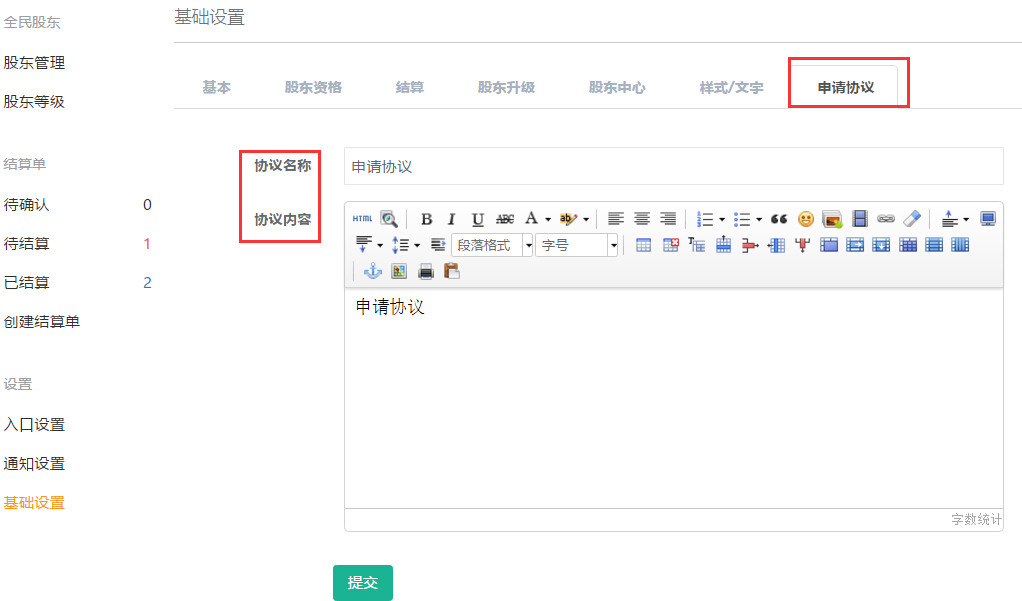Click the print icon in editor

pyautogui.click(x=425, y=270)
